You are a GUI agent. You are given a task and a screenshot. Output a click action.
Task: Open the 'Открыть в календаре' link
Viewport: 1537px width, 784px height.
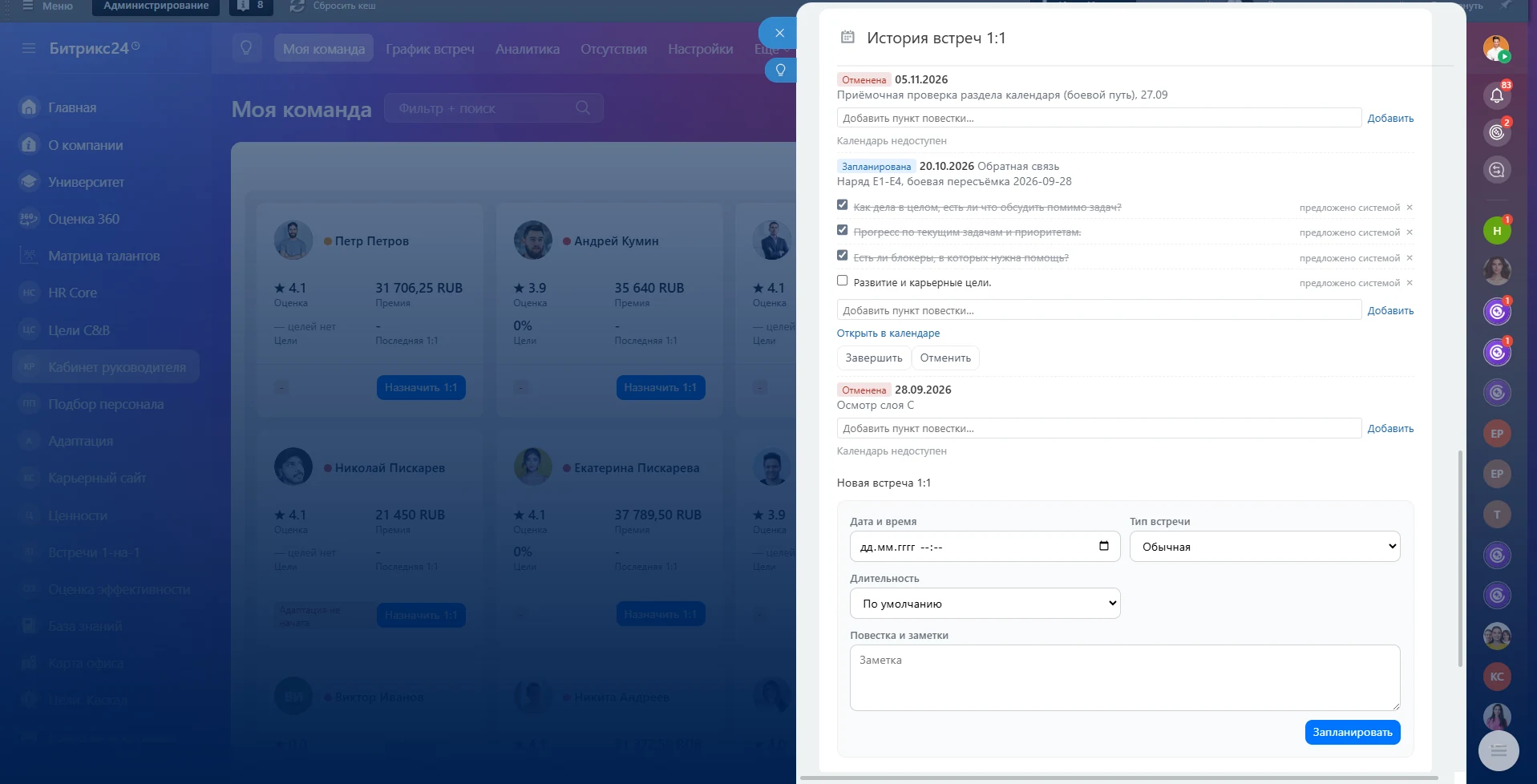(888, 333)
